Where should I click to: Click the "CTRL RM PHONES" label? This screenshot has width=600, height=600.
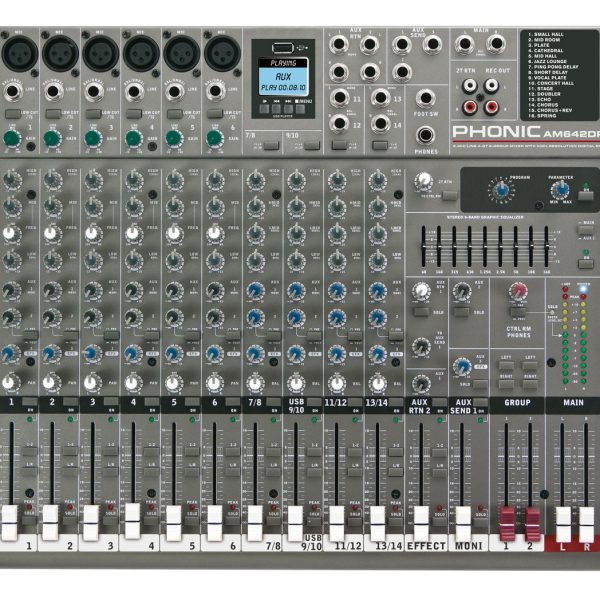(x=518, y=332)
